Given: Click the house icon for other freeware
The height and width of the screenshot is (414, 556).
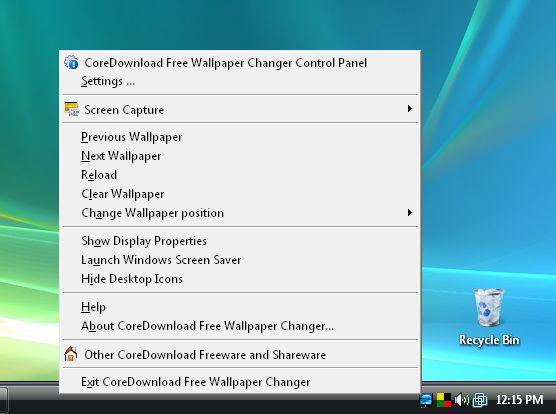Looking at the screenshot, I should click(x=71, y=354).
